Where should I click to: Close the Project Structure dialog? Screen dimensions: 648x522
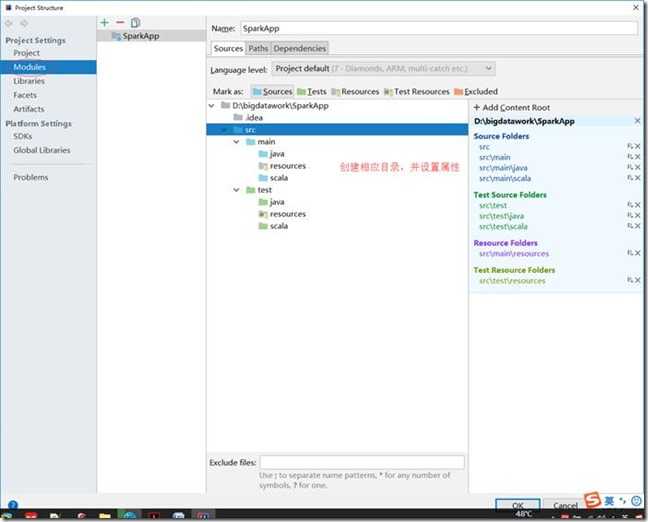pos(636,7)
